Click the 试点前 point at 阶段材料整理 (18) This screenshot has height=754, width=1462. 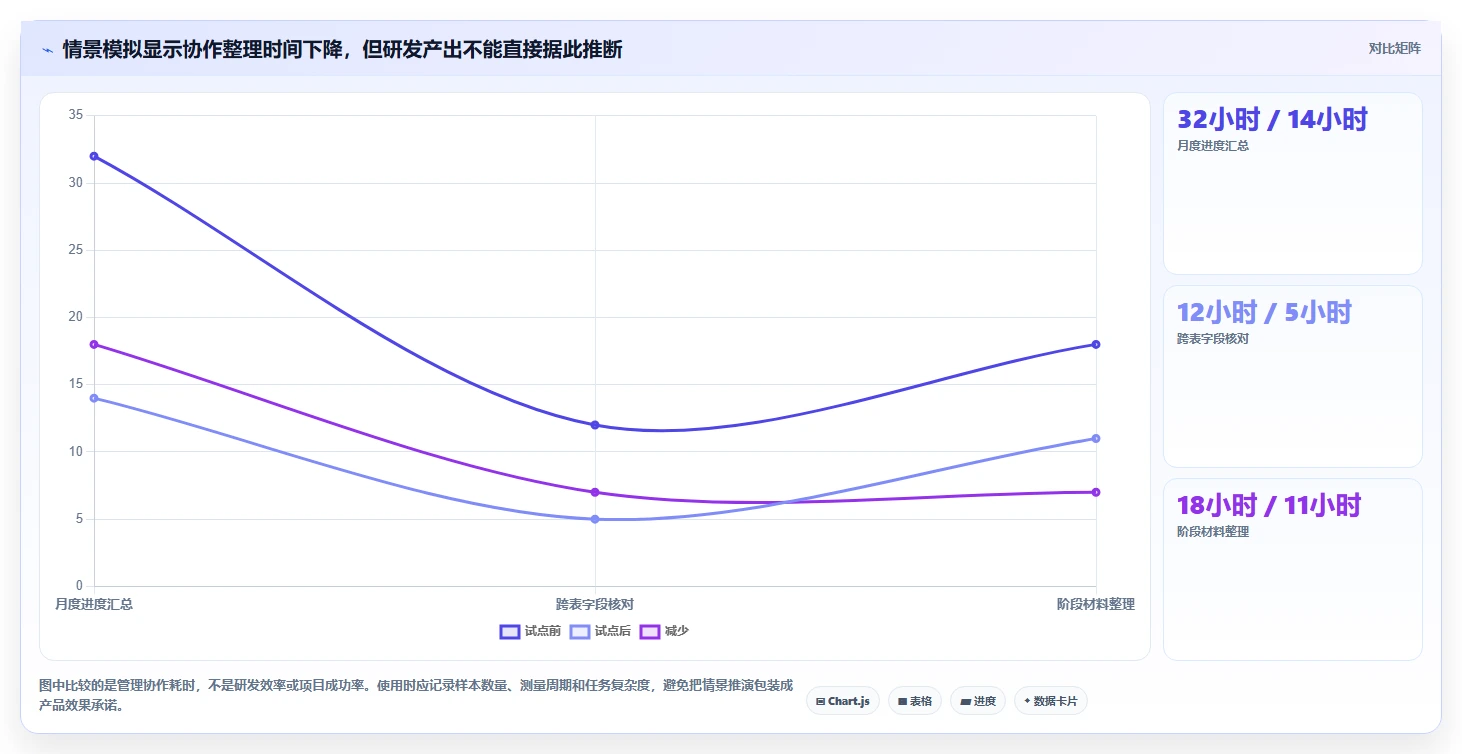click(1096, 344)
